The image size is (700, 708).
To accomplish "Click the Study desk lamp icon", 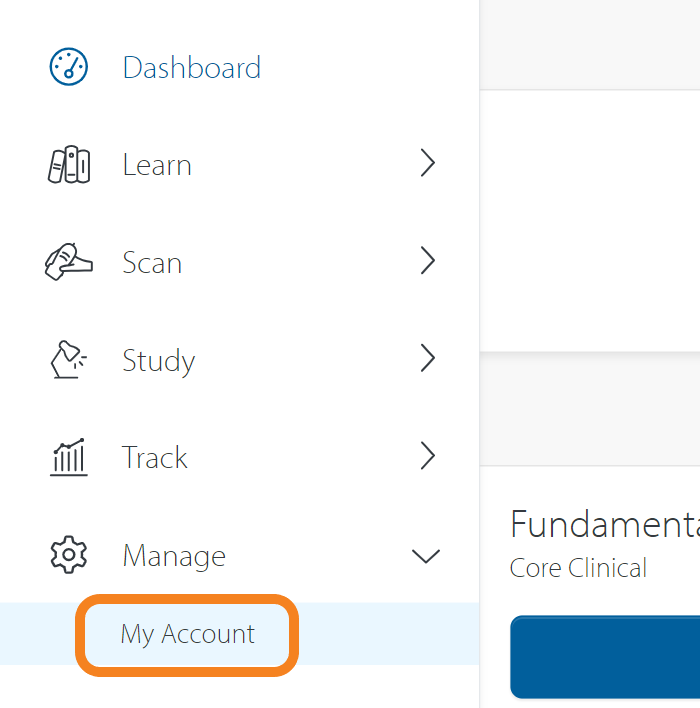I will (69, 359).
